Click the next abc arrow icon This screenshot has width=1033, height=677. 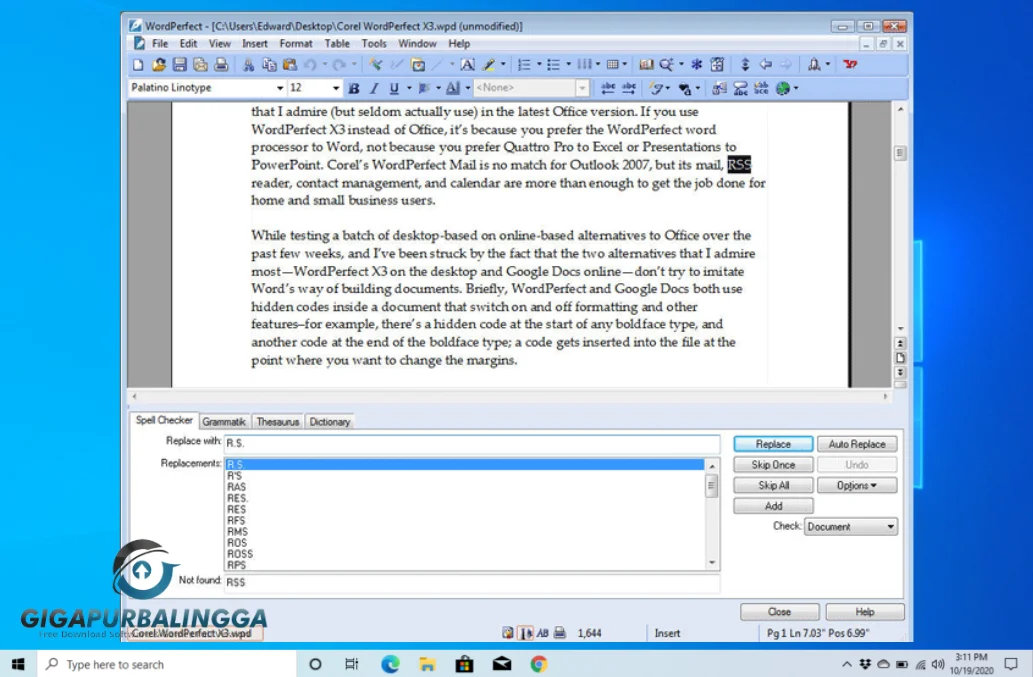pyautogui.click(x=629, y=88)
